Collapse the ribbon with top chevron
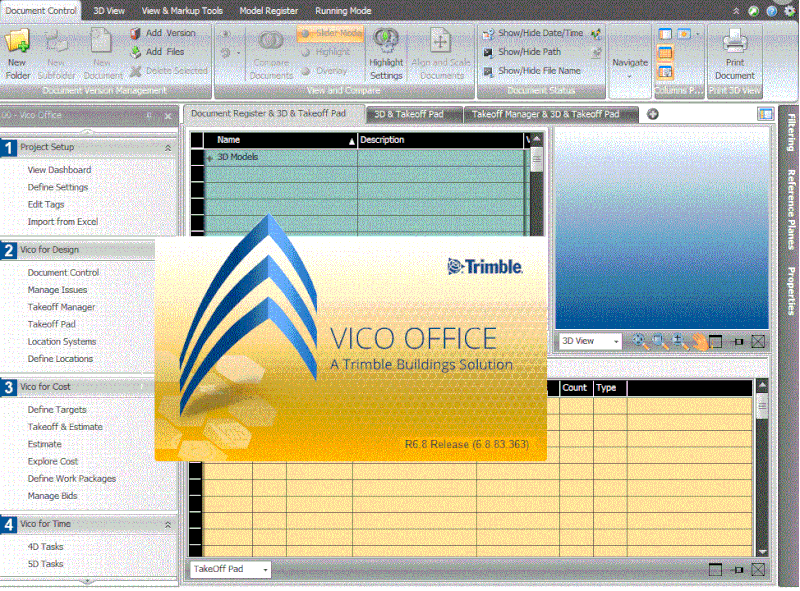The height and width of the screenshot is (591, 800). pos(736,11)
